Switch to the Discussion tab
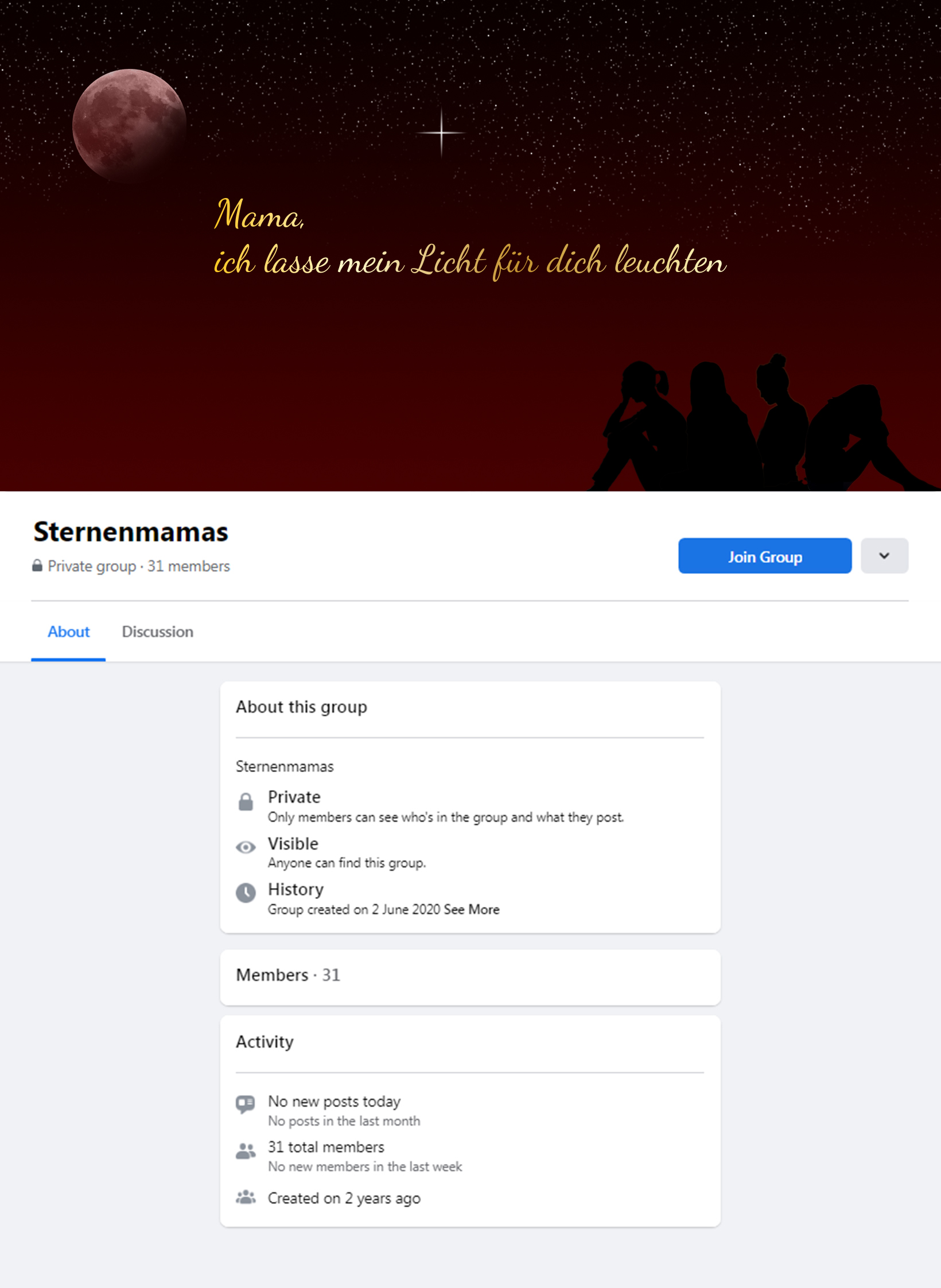Image resolution: width=941 pixels, height=1288 pixels. tap(157, 632)
